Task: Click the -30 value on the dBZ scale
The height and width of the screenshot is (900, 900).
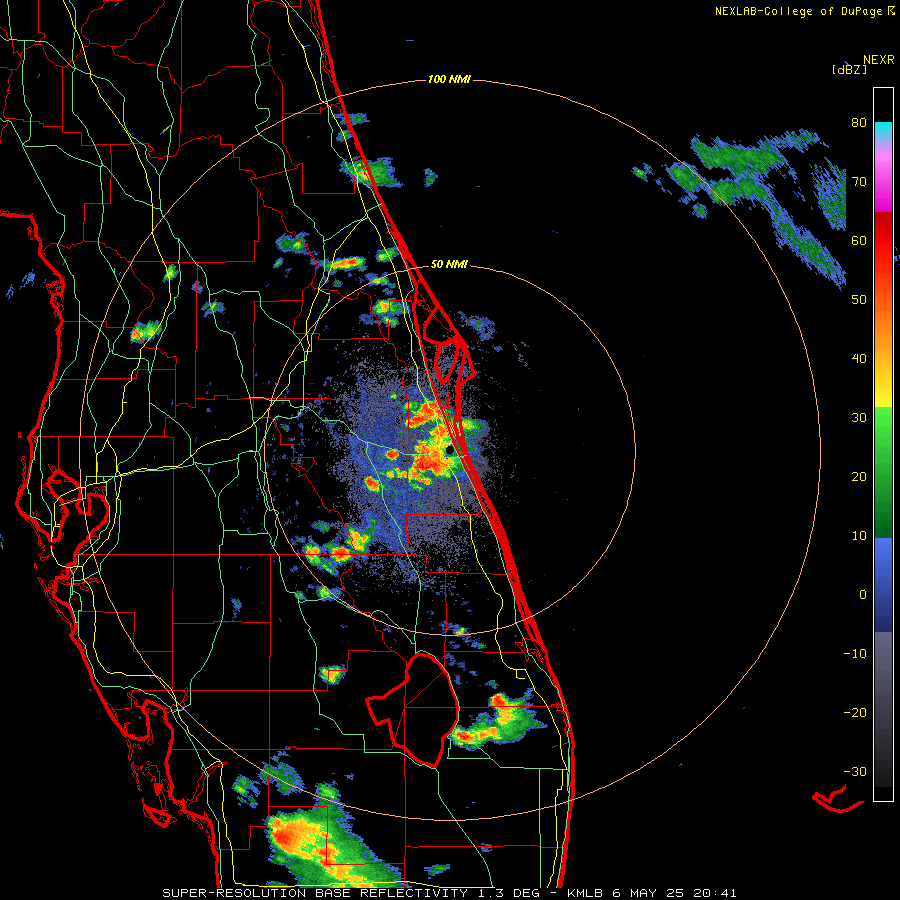Action: point(855,772)
